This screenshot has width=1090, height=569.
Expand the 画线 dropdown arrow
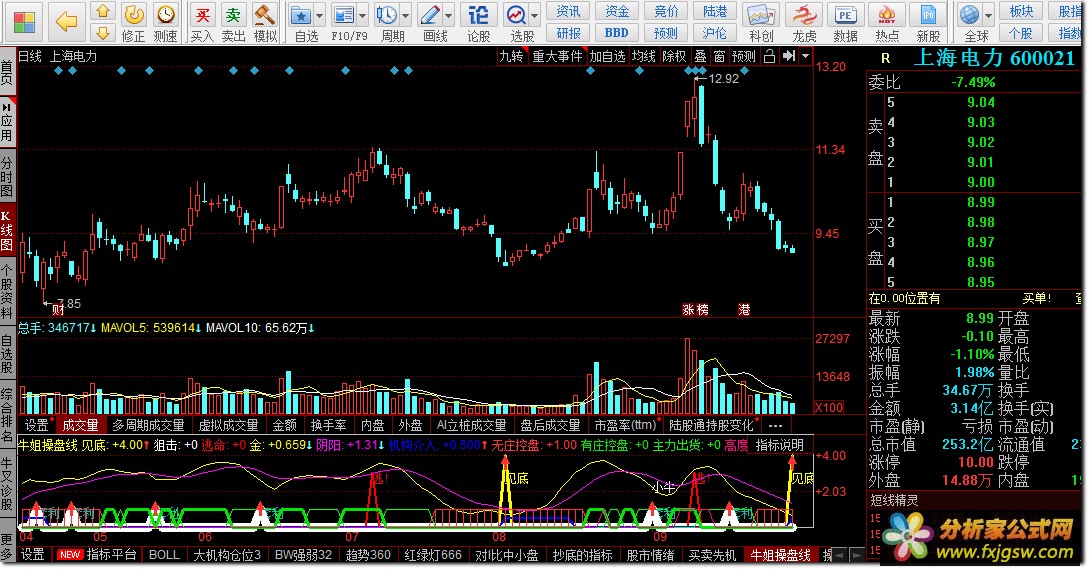[x=449, y=16]
